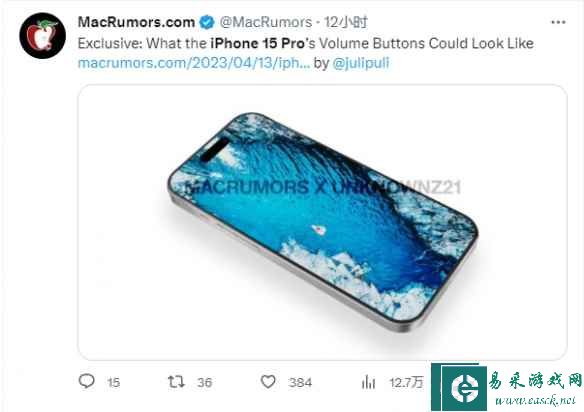Visit the @julipuli mention
This screenshot has width=584, height=412.
point(361,63)
